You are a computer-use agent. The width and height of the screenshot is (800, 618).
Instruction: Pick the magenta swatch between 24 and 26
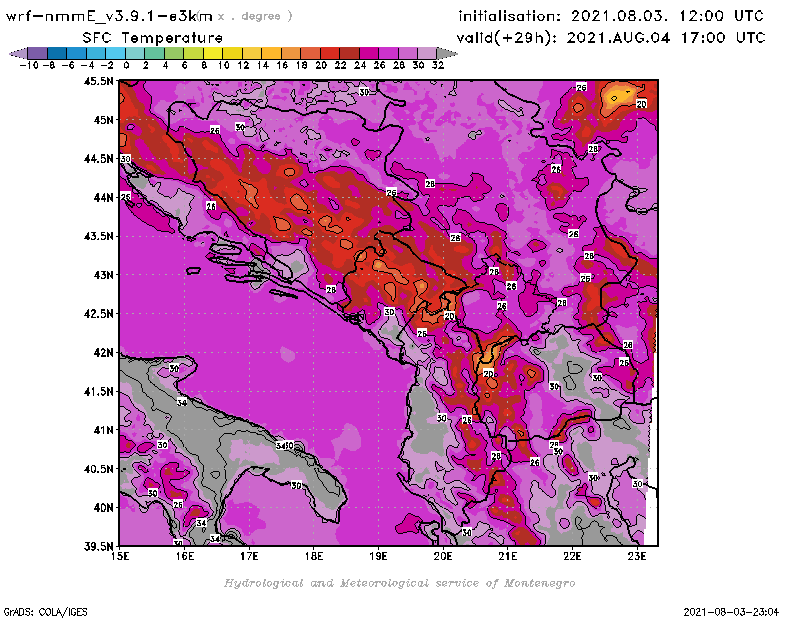[x=369, y=53]
